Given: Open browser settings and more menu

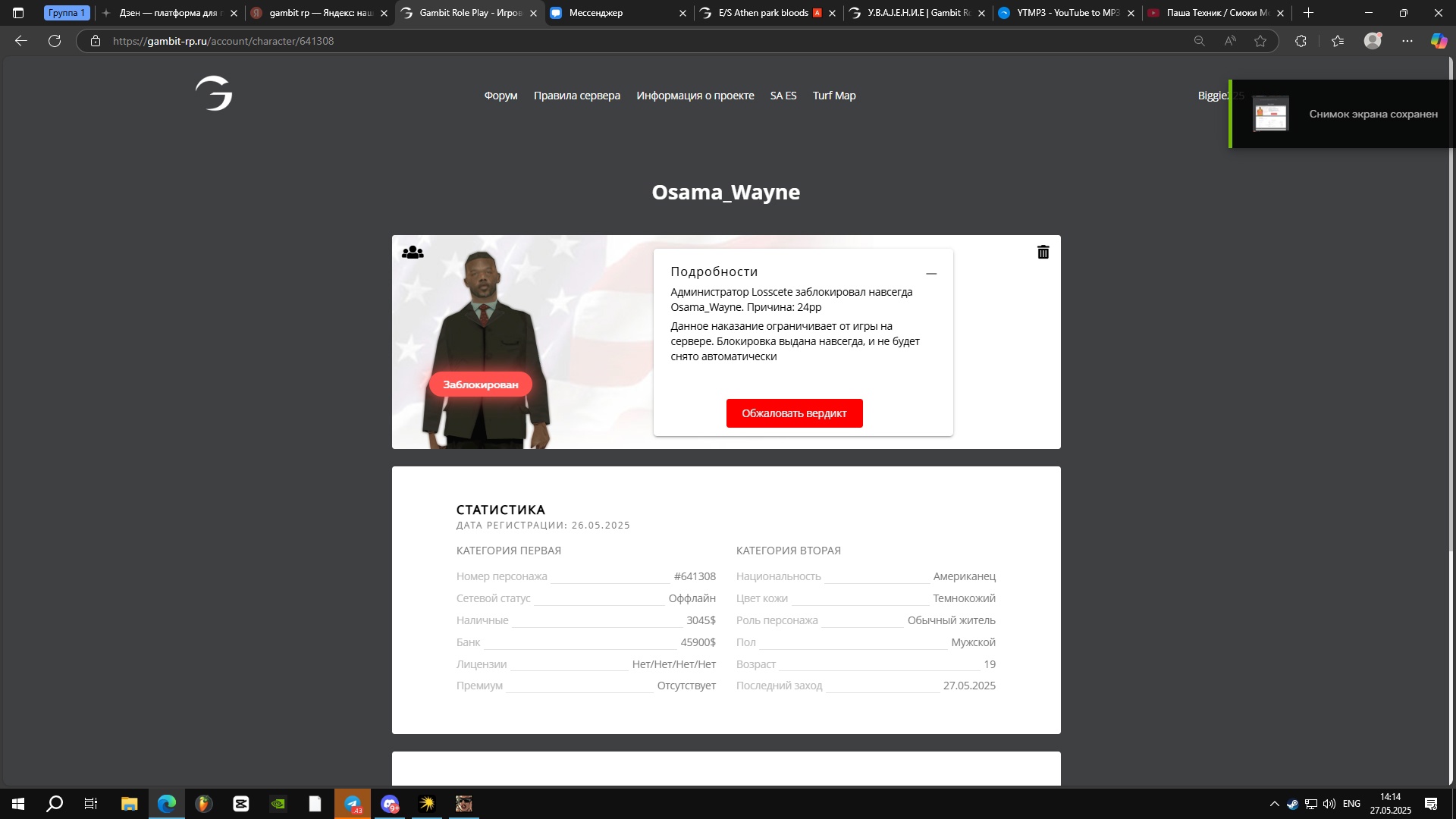Looking at the screenshot, I should (1407, 41).
